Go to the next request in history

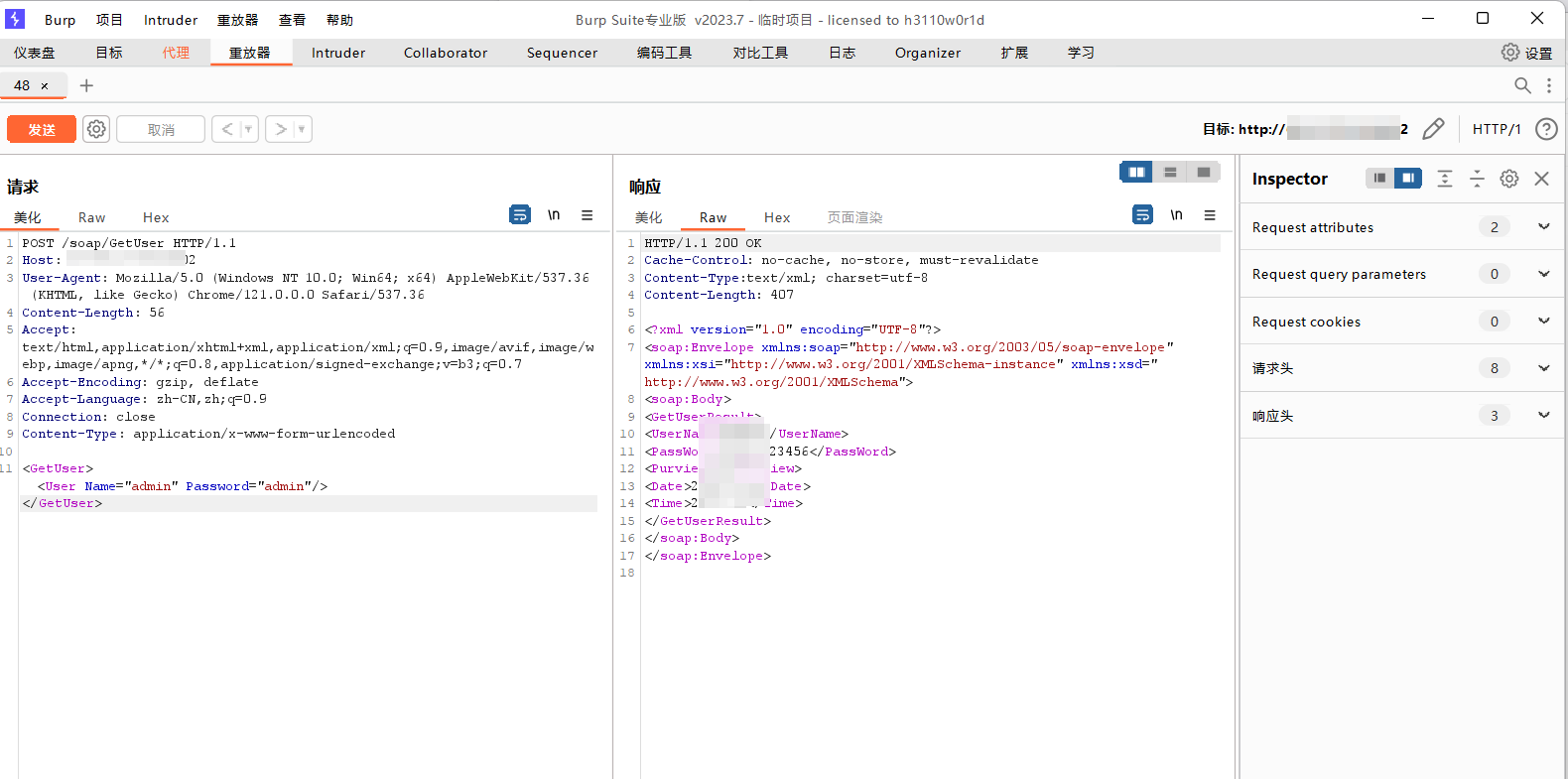coord(281,129)
